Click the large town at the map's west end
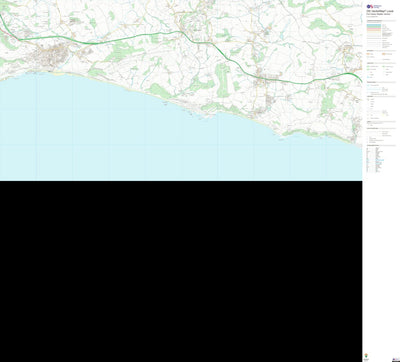Viewport: 400px width, 362px height. (50, 56)
